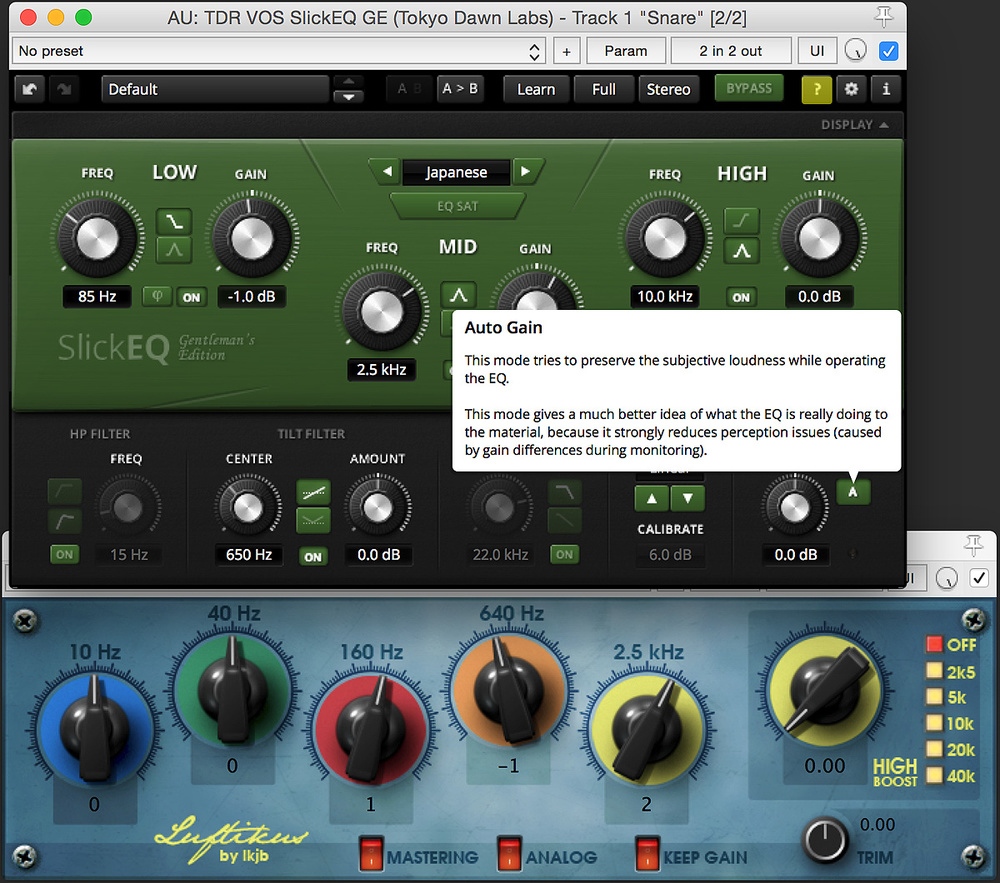Select the LOW band bell shape icon

coord(174,251)
